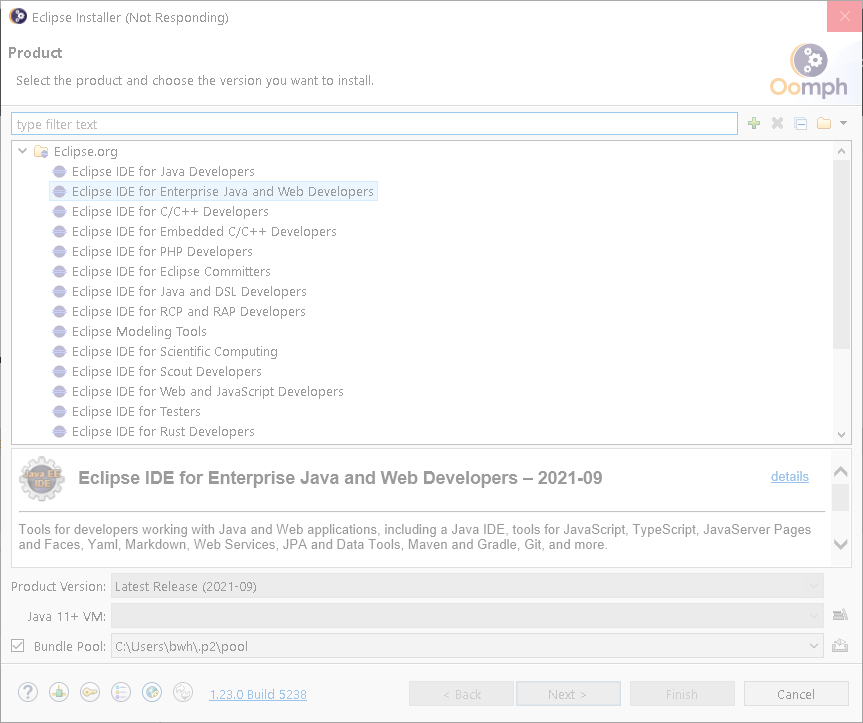863x723 pixels.
Task: Open the 1.23.0 Build 5238 link
Action: [x=258, y=694]
